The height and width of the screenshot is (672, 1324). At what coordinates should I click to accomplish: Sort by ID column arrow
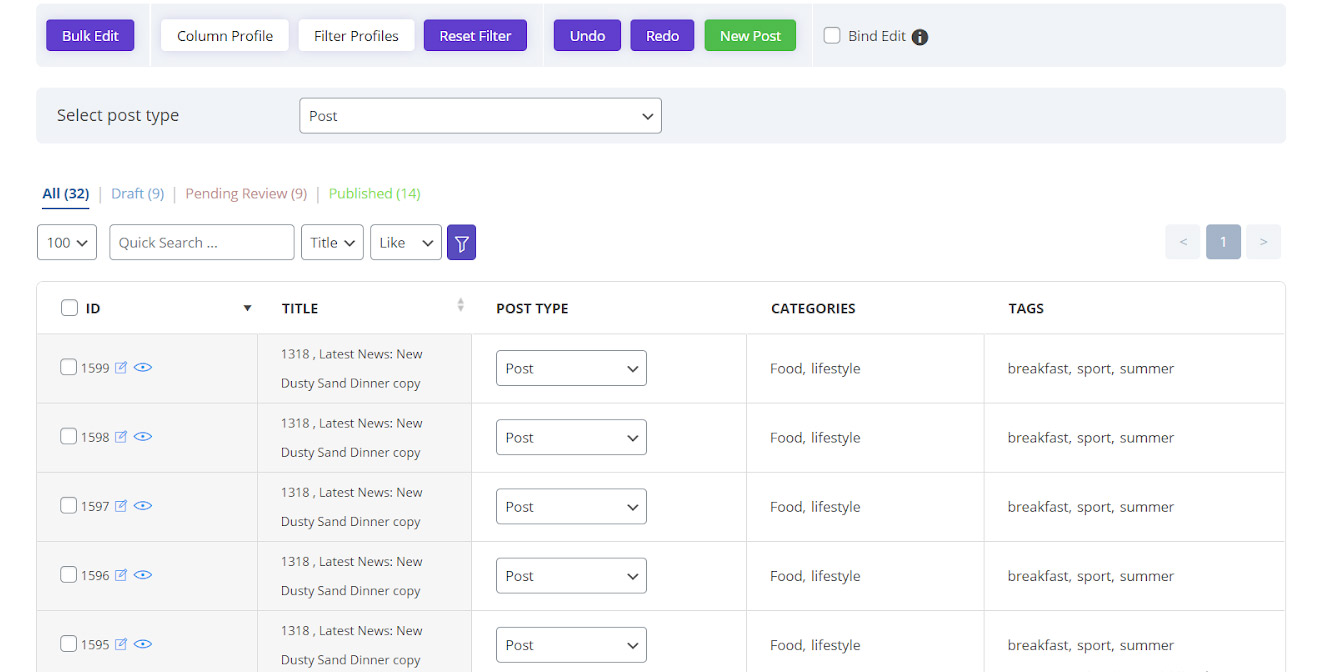pos(247,308)
